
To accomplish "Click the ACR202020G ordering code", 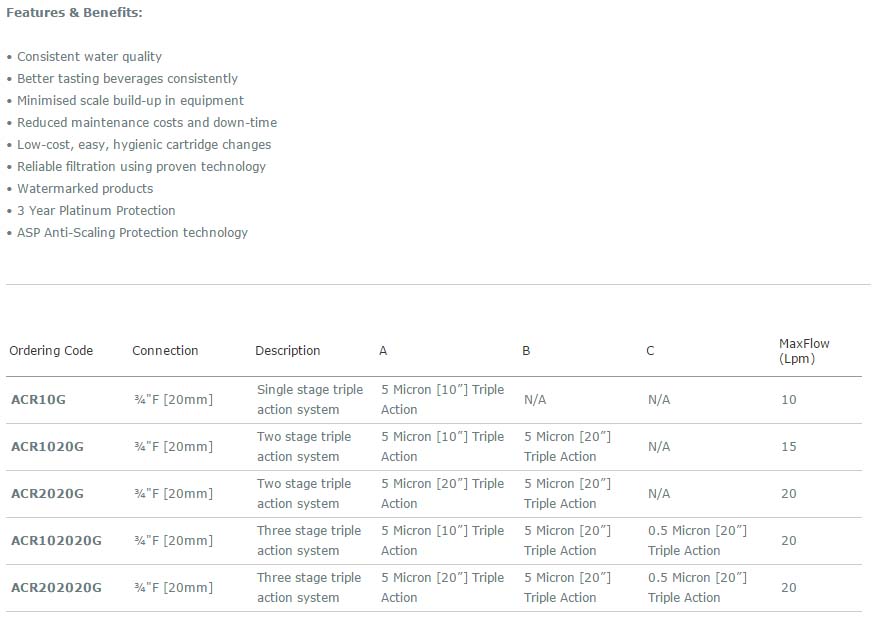I will point(56,588).
